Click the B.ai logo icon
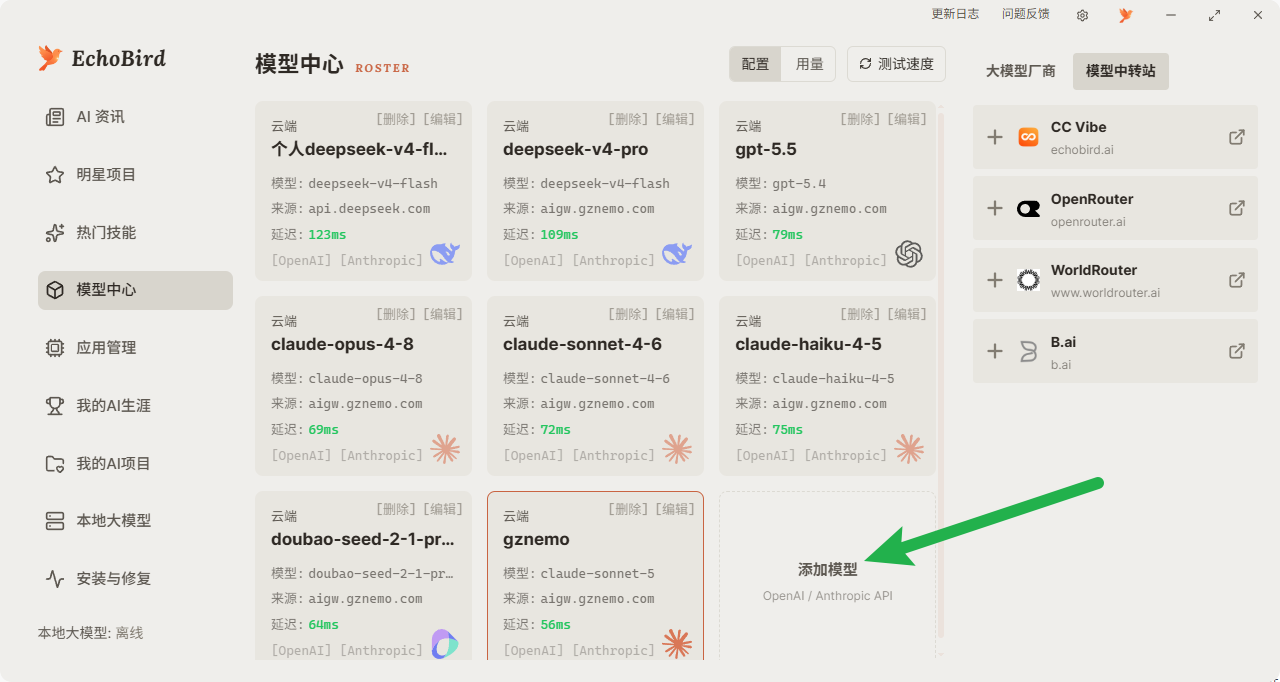This screenshot has height=682, width=1280. point(1028,351)
